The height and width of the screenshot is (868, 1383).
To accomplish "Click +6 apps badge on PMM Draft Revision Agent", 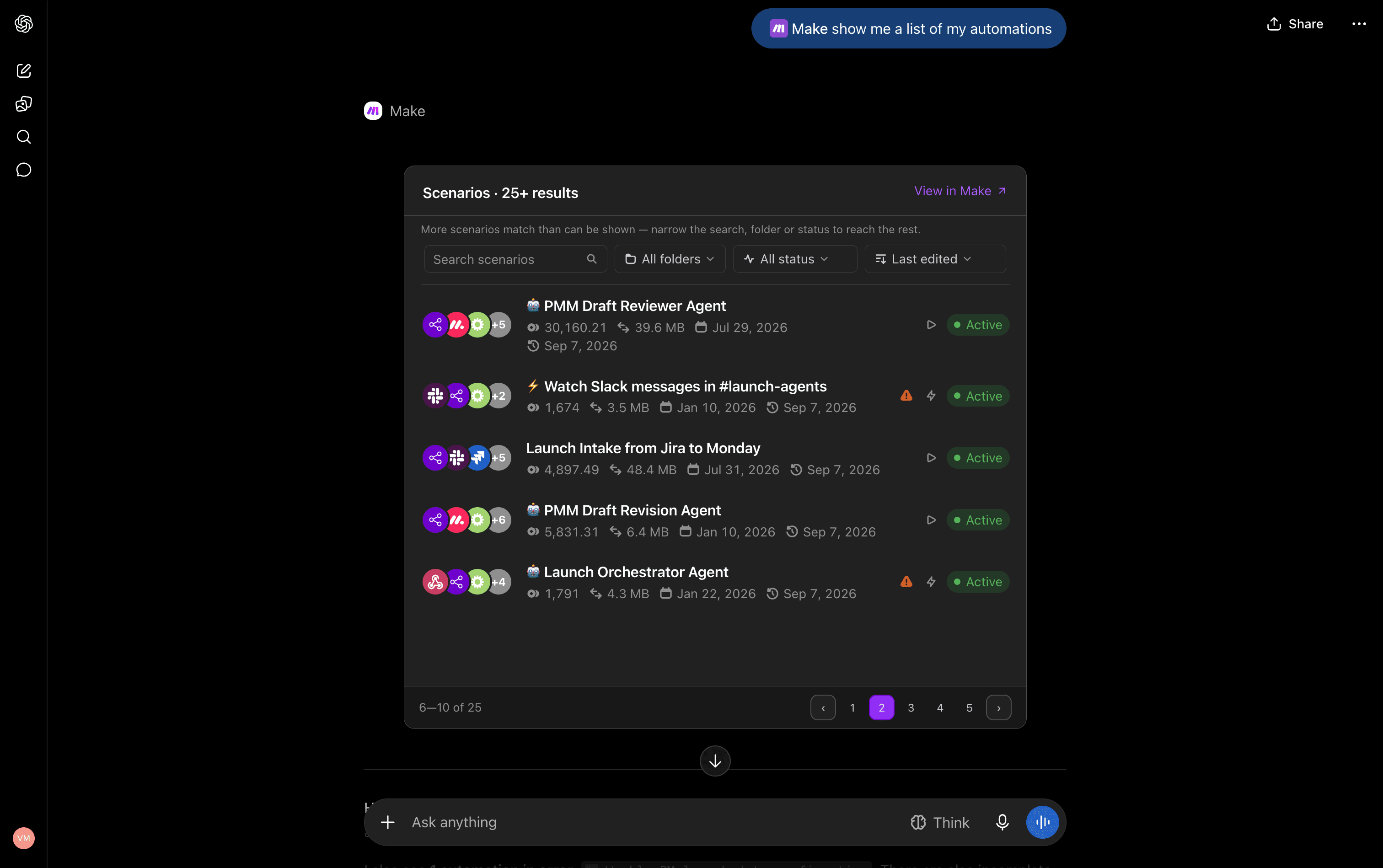I will coord(499,520).
